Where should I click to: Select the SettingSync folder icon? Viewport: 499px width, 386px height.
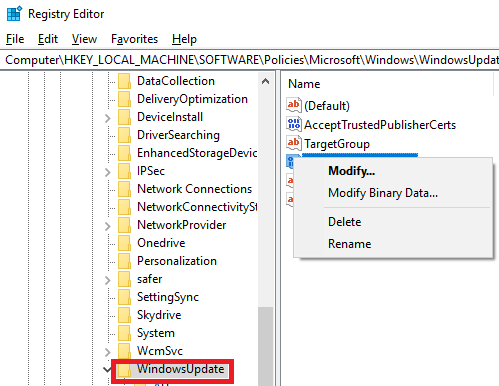(125, 297)
